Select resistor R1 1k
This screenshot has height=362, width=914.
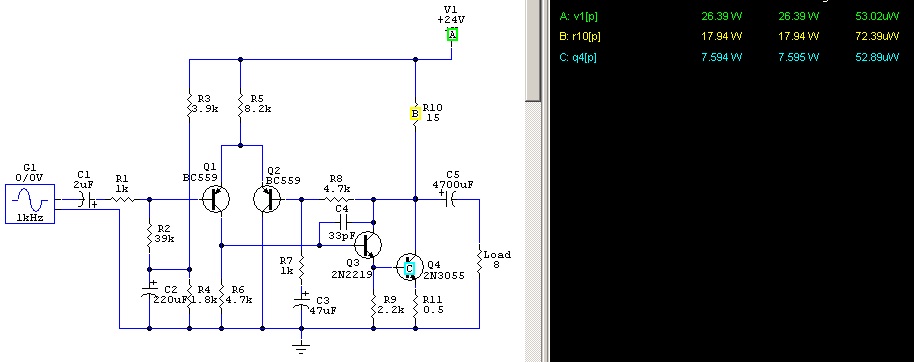122,199
